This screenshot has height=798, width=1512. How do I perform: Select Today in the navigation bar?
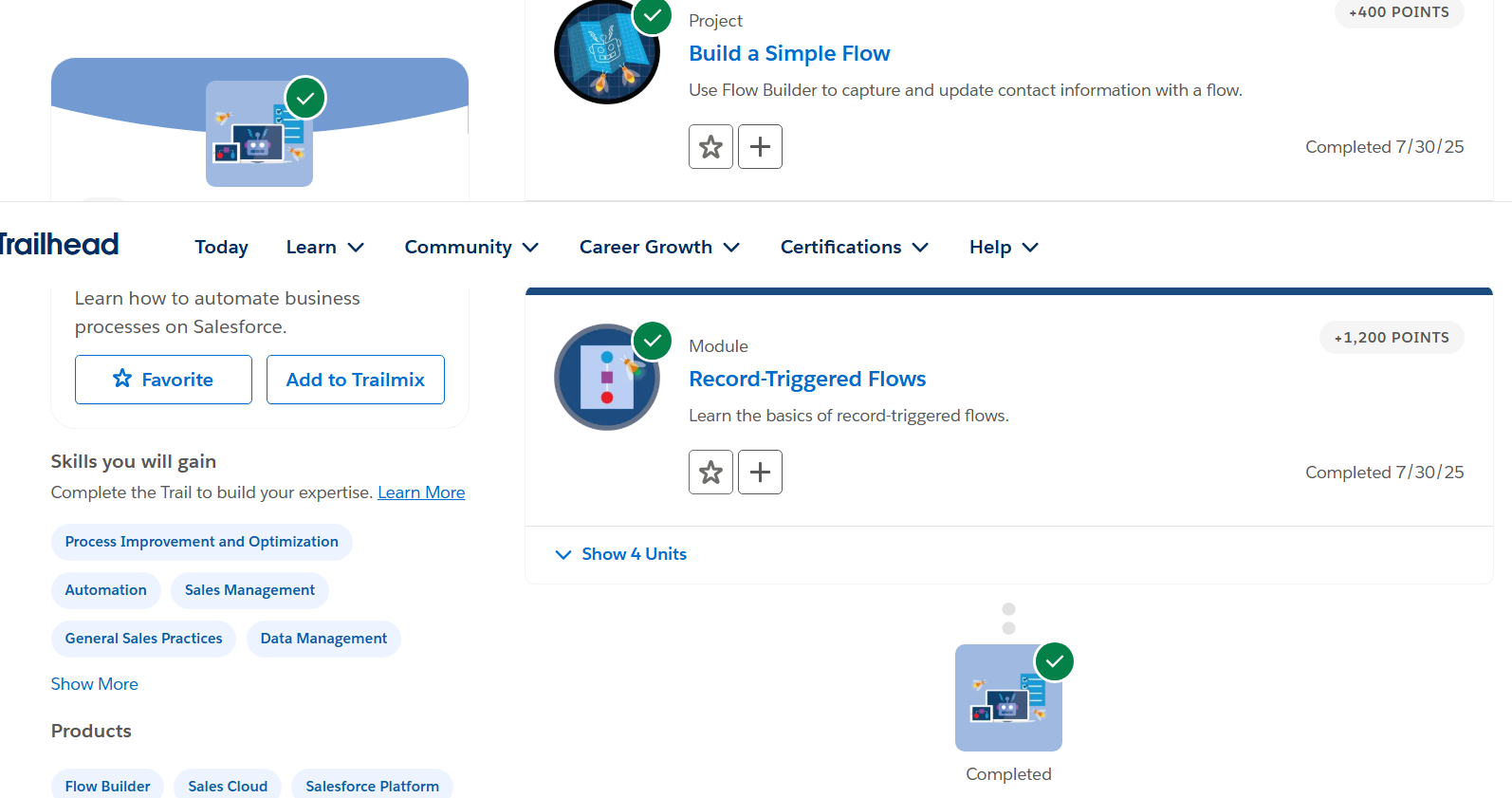click(x=221, y=247)
